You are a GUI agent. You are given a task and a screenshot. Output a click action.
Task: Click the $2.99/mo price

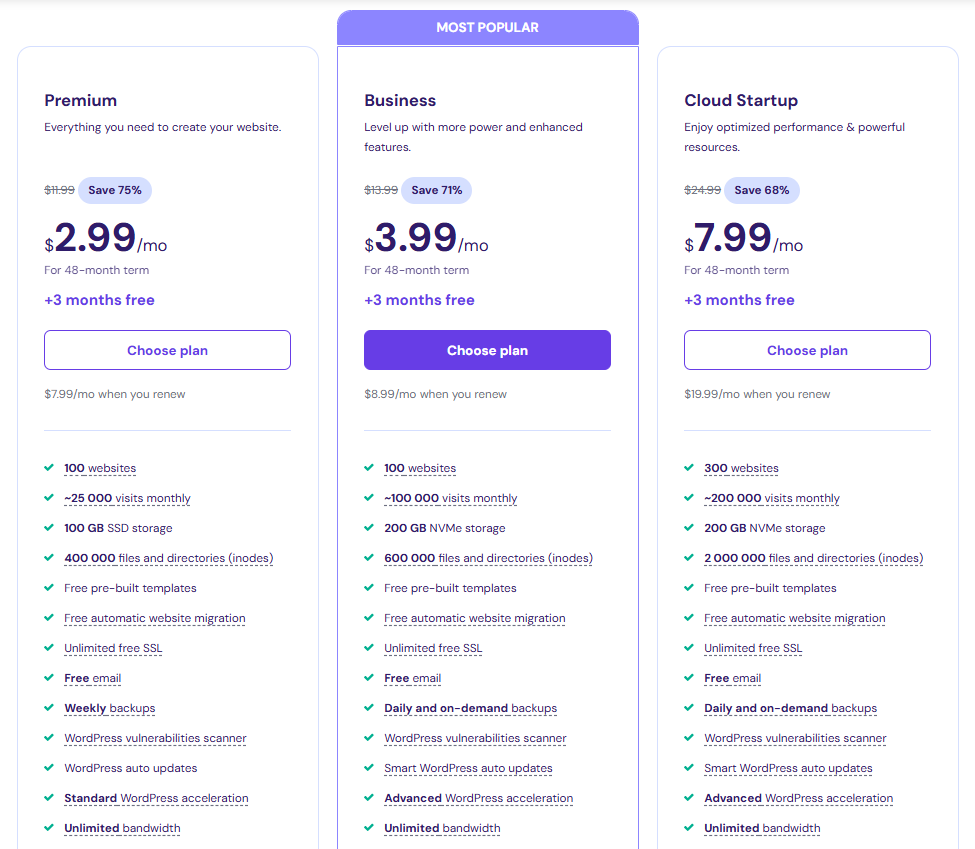pyautogui.click(x=106, y=238)
